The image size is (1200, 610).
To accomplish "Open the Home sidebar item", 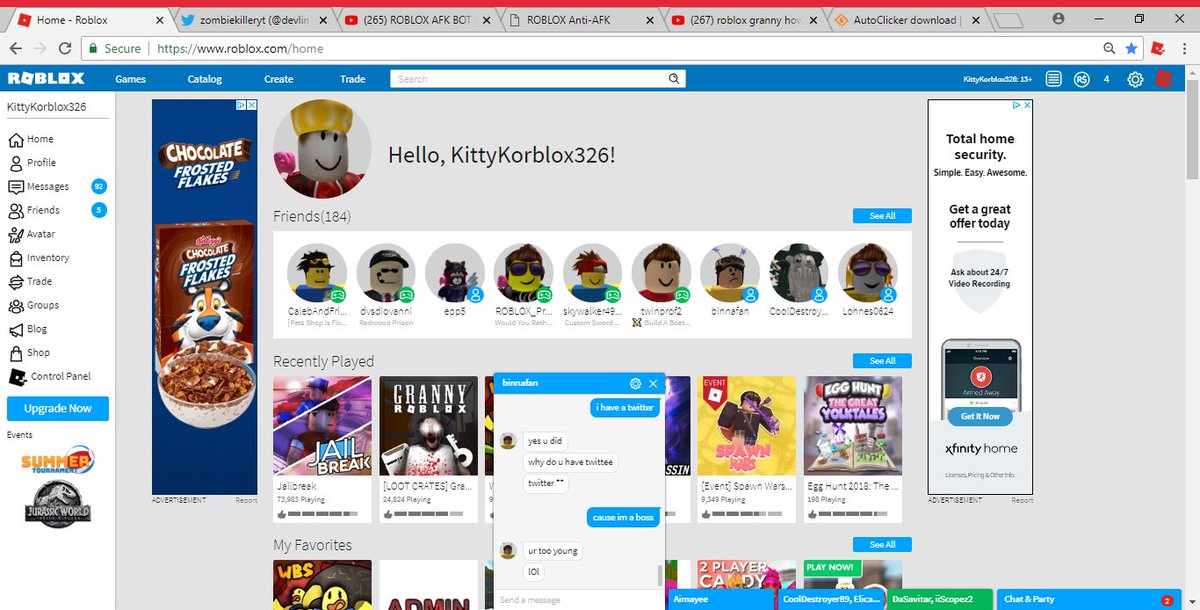I will (x=31, y=139).
